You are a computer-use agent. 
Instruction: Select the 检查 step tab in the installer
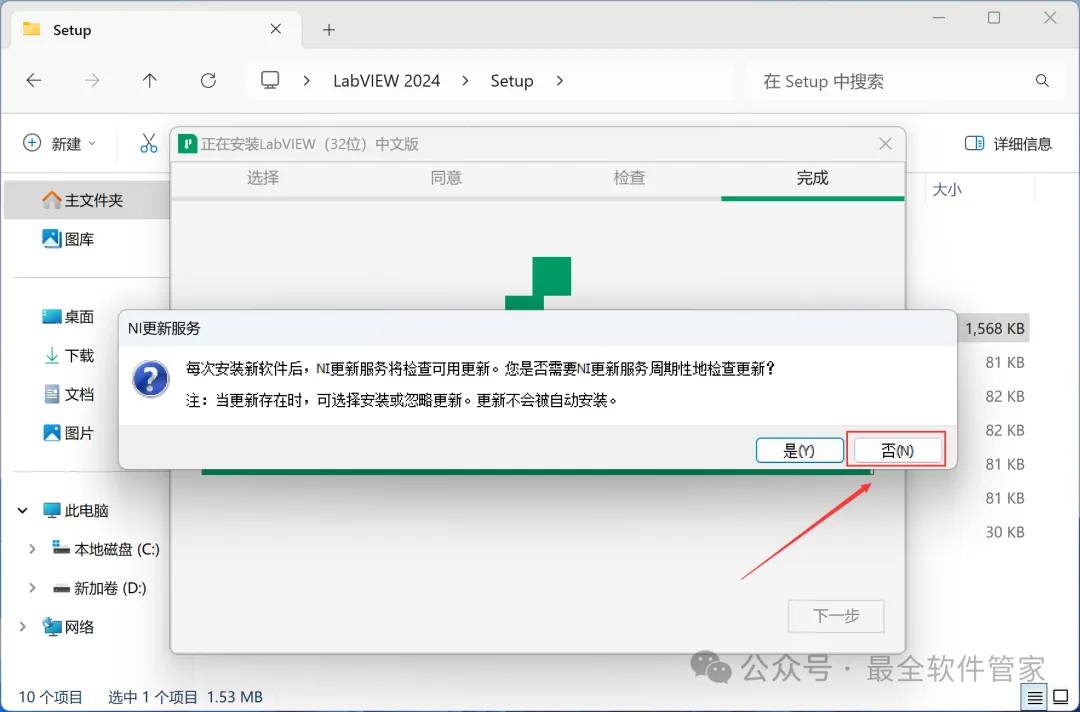(630, 178)
